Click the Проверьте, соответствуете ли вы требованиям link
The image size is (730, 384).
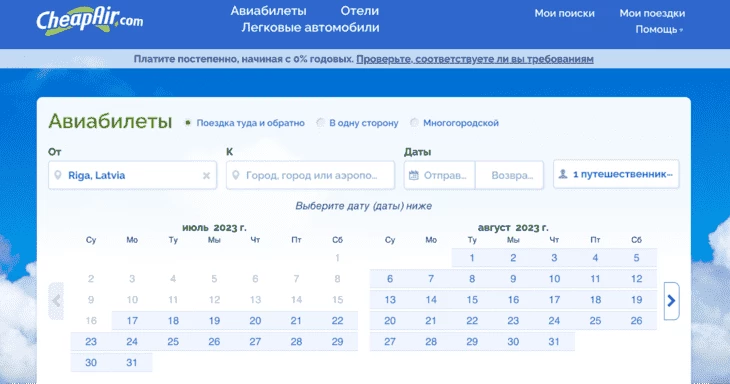pos(475,59)
